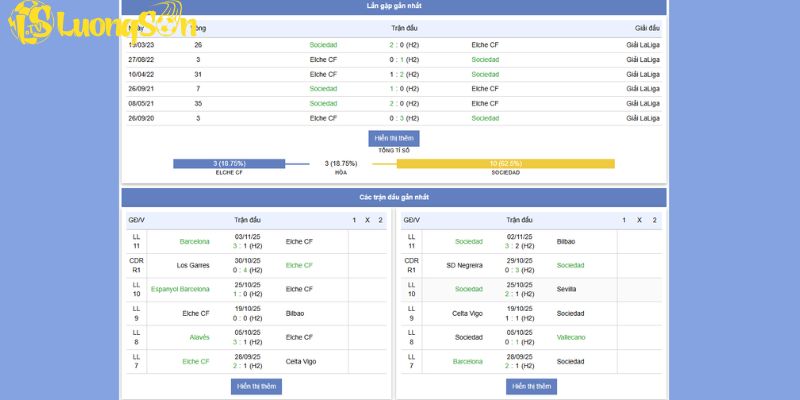Click the yellow Sociedad win percentage bar
Viewport: 800px width, 400px height.
(505, 163)
